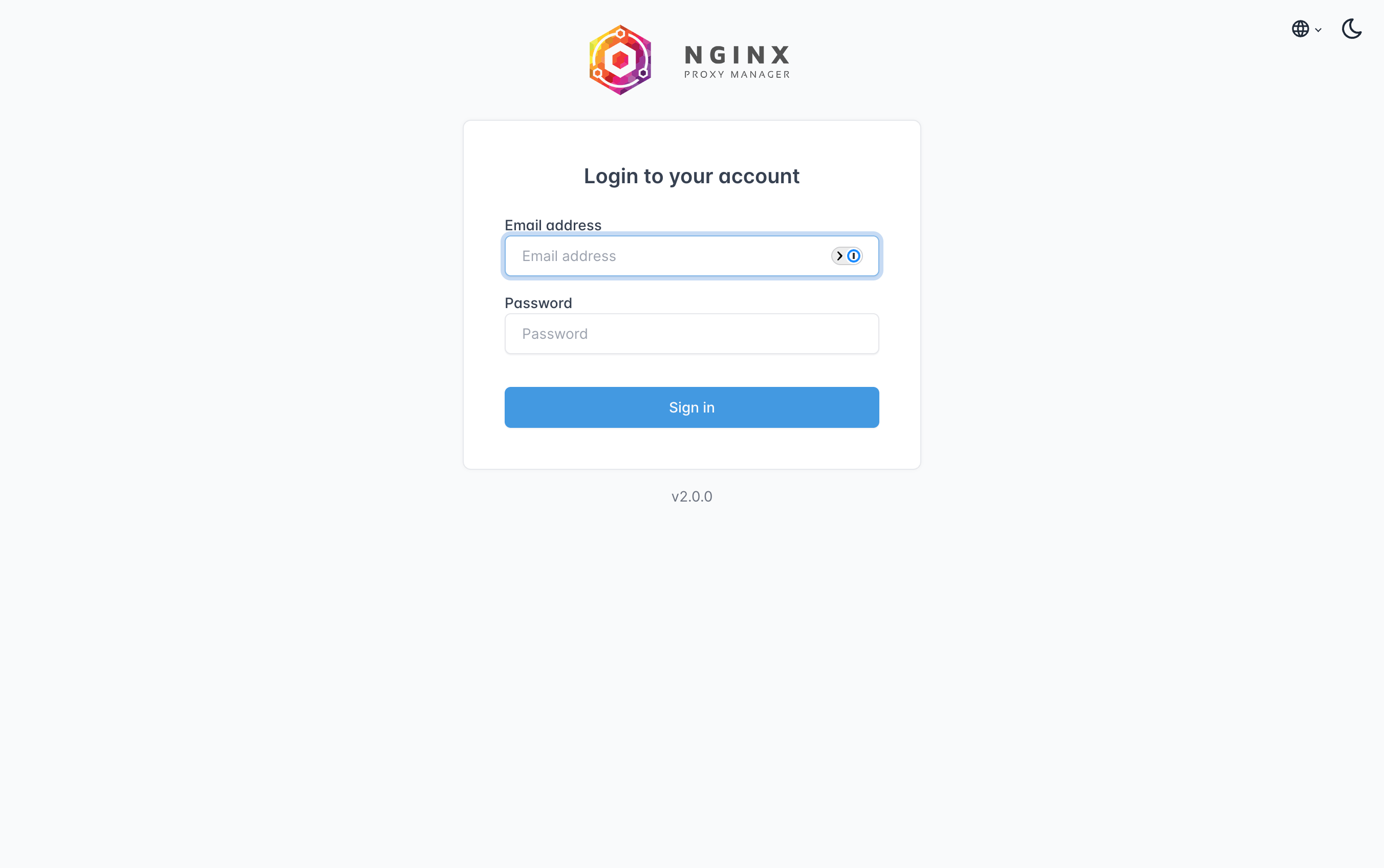
Task: Click the Sign in button
Action: pos(691,407)
